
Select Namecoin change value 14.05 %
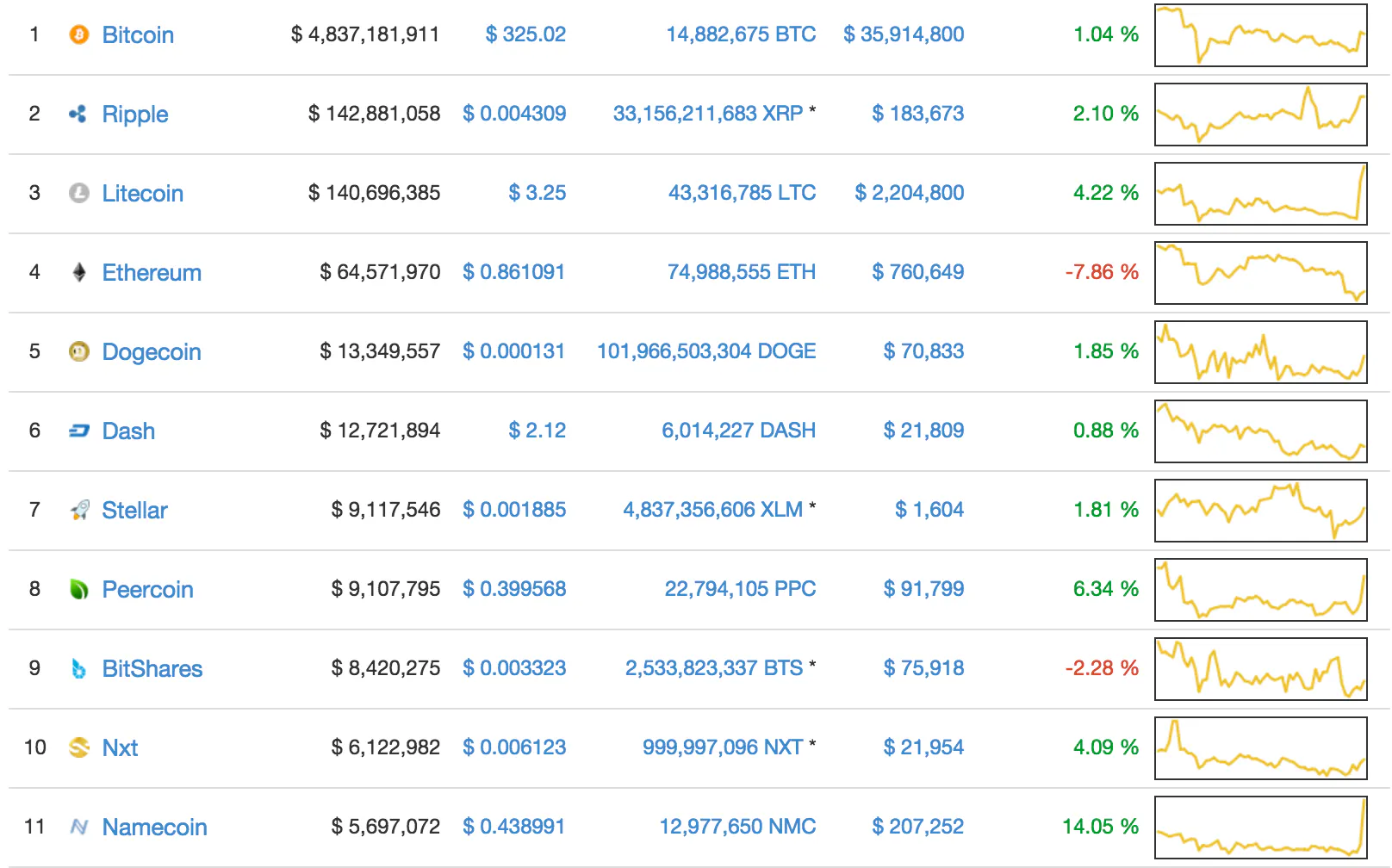click(1101, 827)
